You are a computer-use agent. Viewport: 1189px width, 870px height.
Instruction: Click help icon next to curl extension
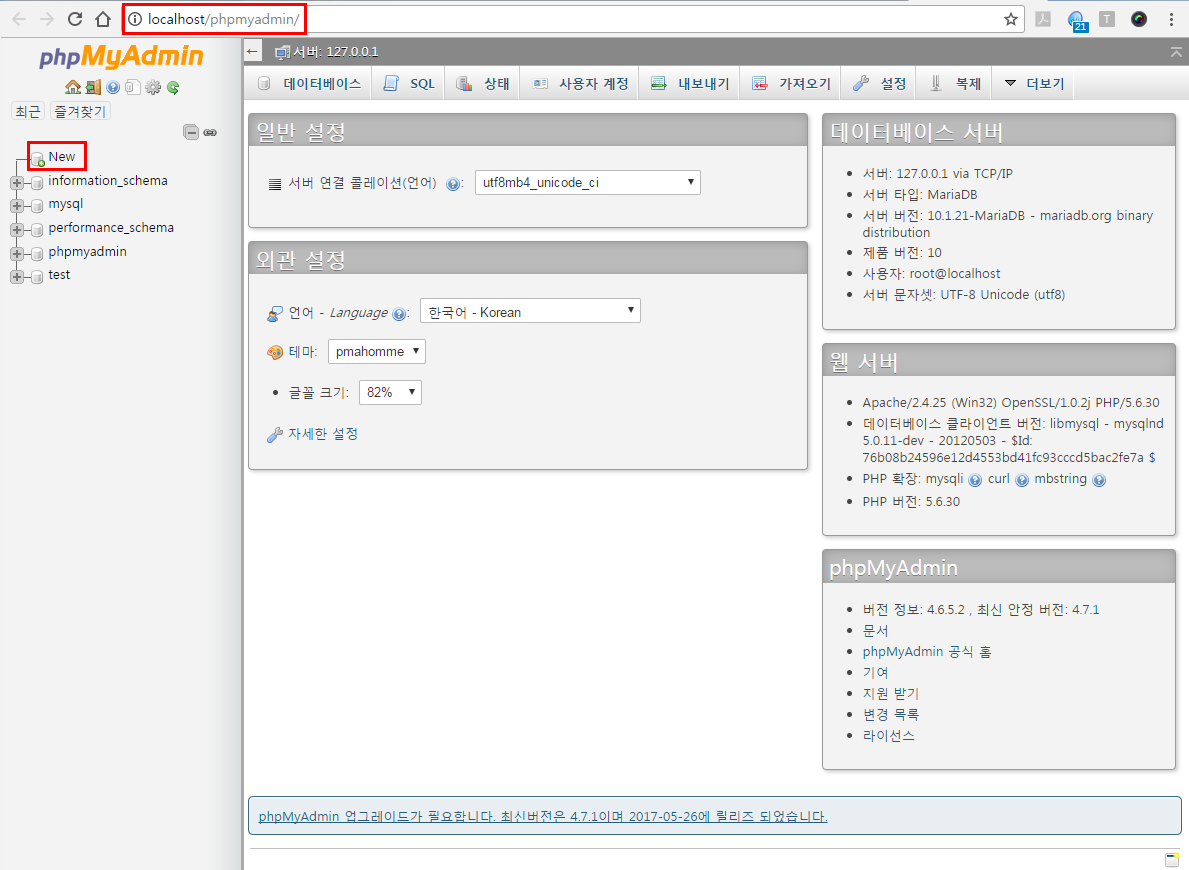(1022, 480)
